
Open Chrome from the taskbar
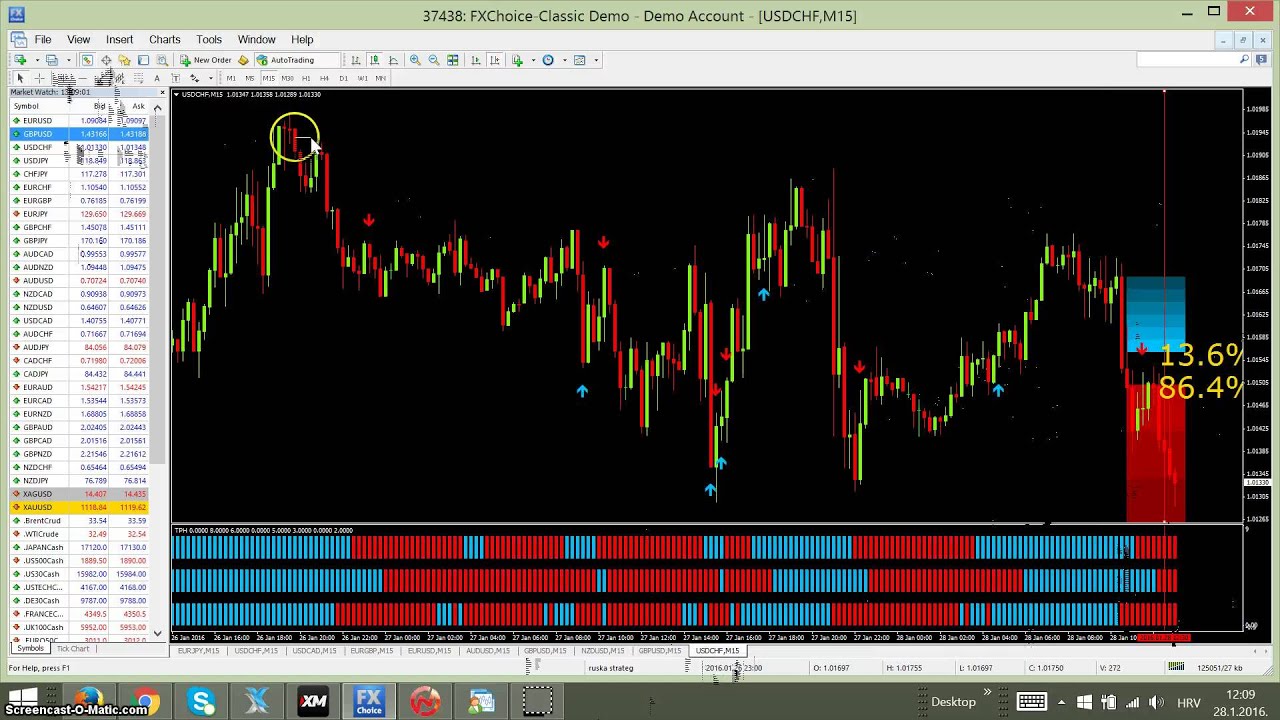(x=146, y=701)
